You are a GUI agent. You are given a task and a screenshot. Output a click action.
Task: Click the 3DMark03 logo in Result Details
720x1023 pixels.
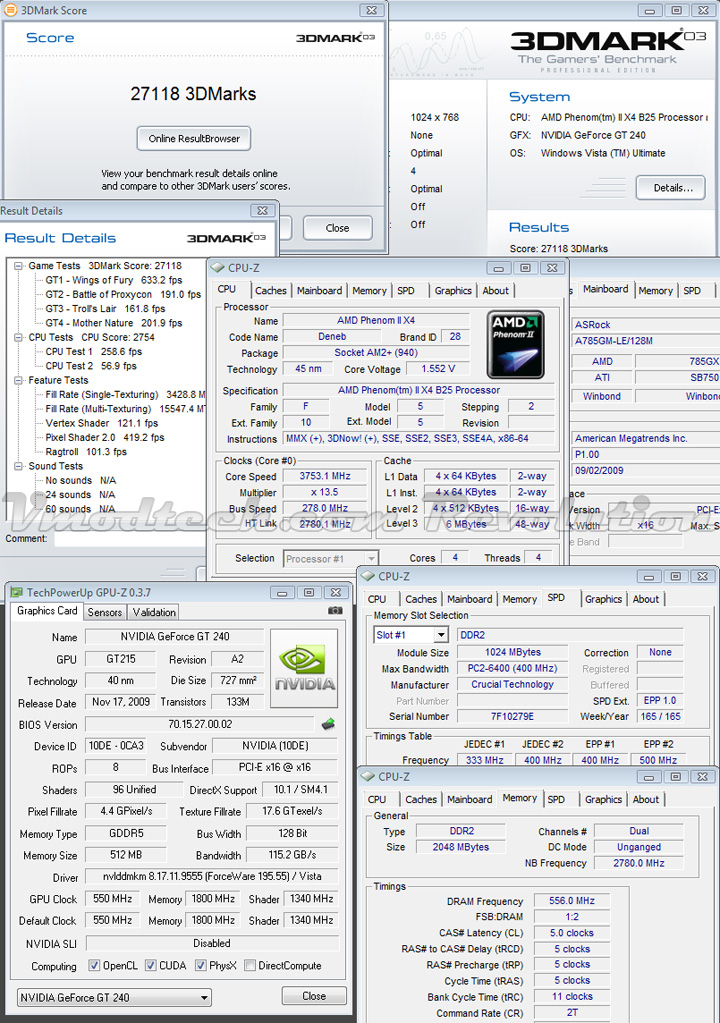pyautogui.click(x=226, y=238)
